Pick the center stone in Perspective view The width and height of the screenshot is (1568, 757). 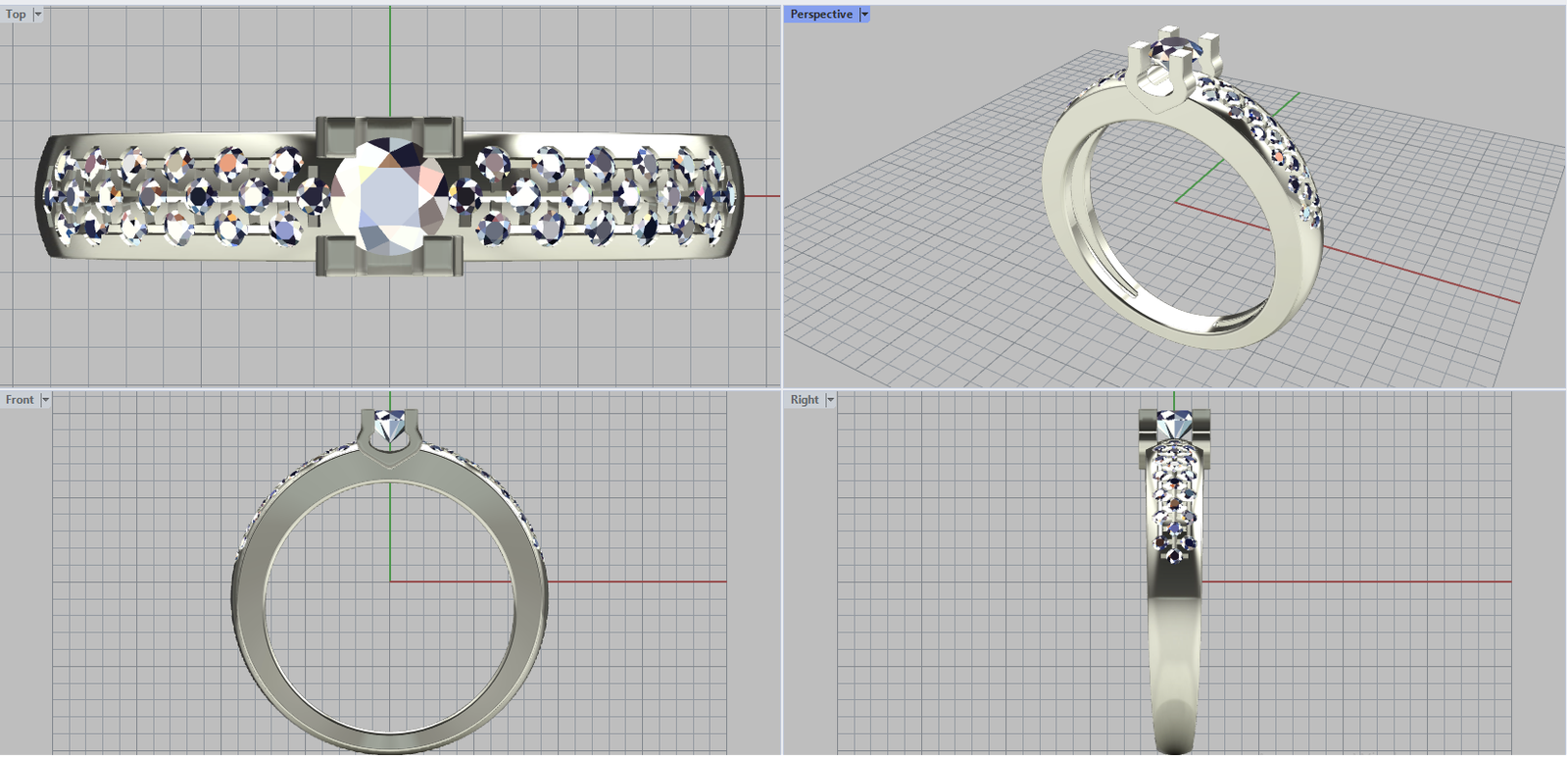(1172, 47)
